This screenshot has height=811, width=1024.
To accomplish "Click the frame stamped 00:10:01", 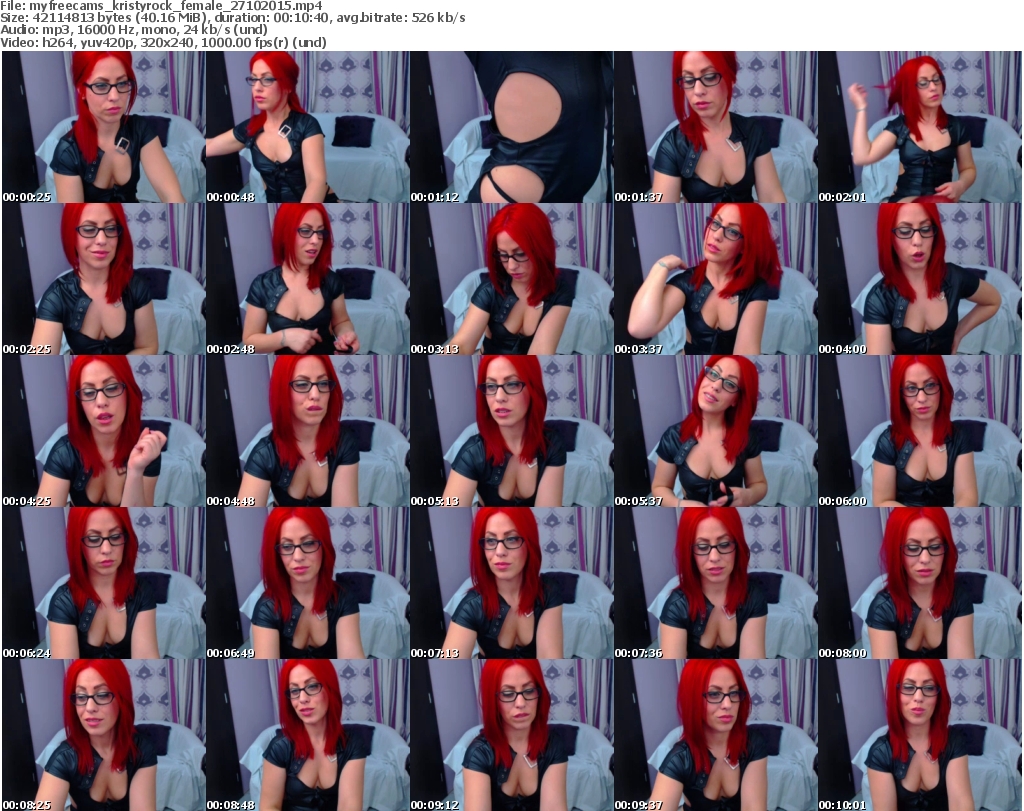I will [x=920, y=735].
